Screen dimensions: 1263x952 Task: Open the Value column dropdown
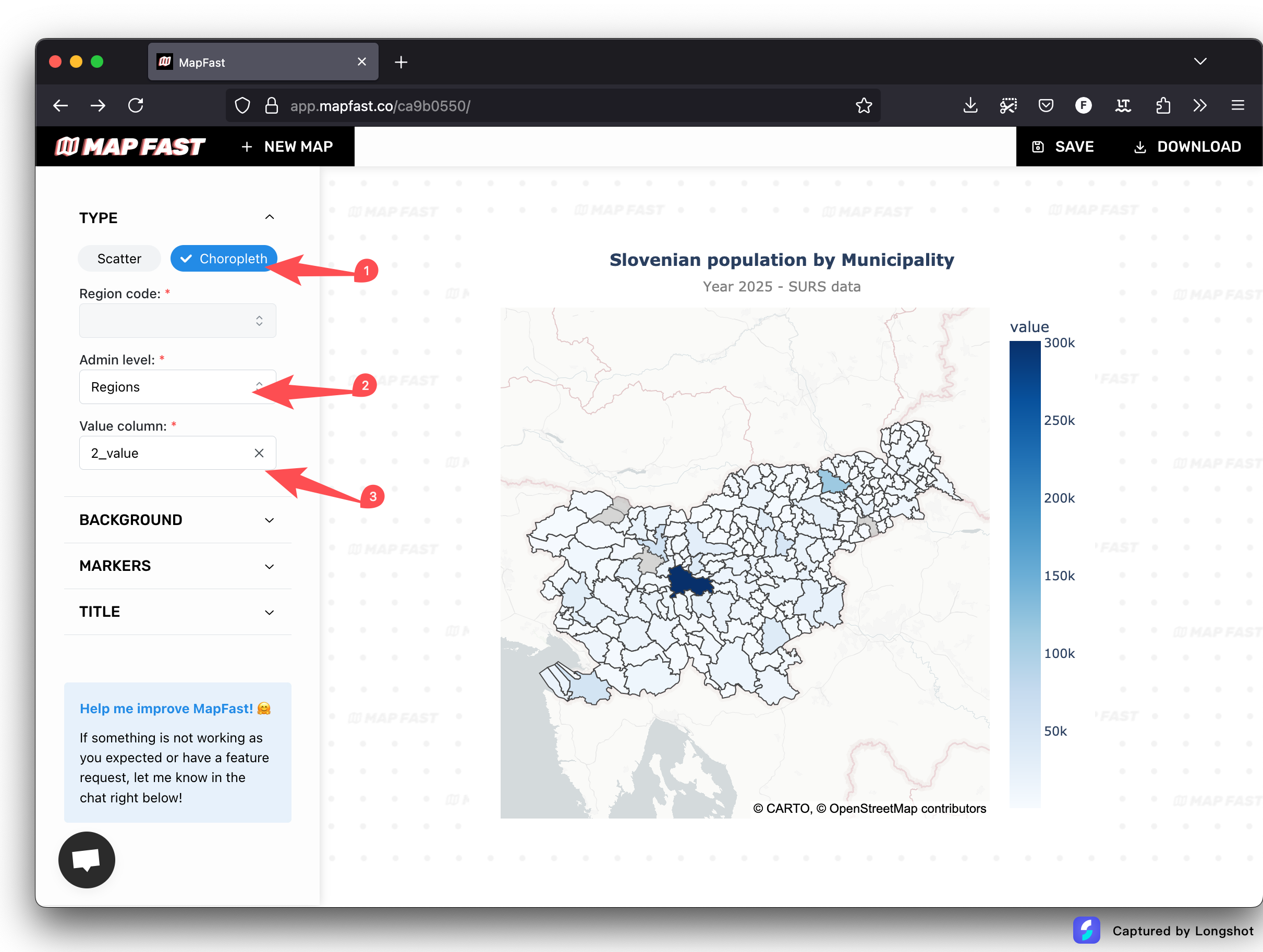(178, 453)
